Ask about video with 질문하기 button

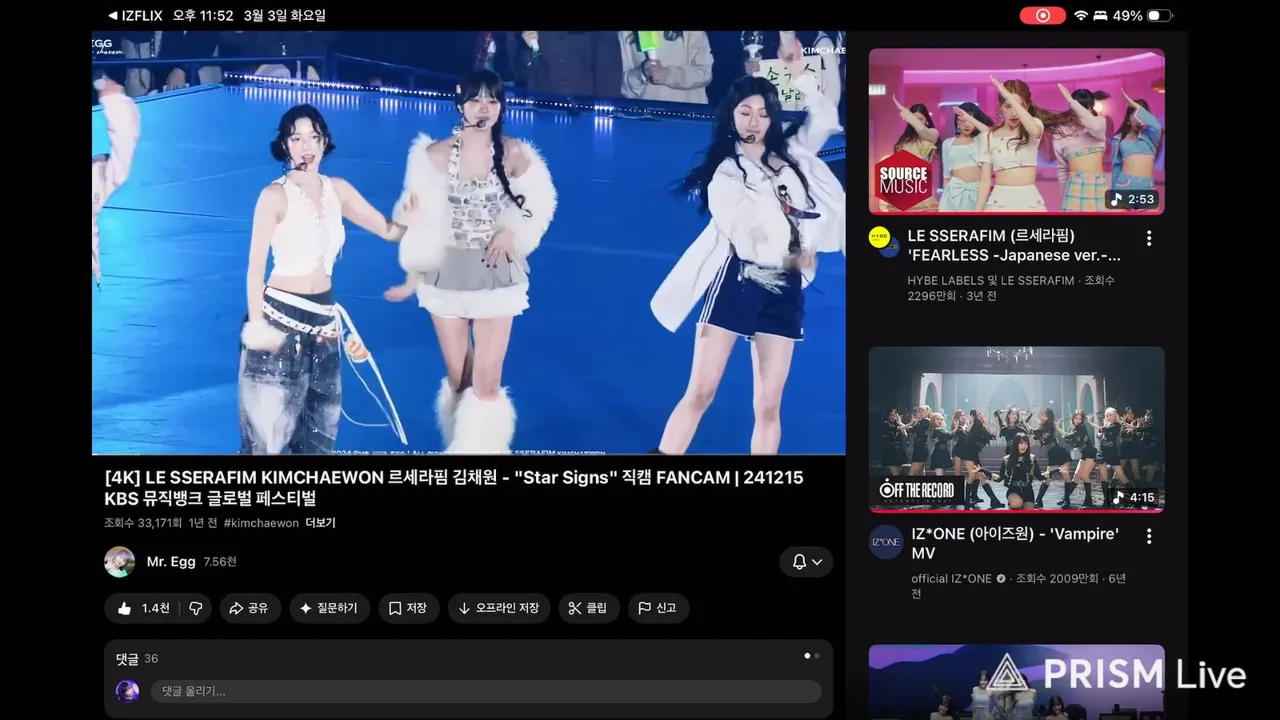(x=329, y=608)
